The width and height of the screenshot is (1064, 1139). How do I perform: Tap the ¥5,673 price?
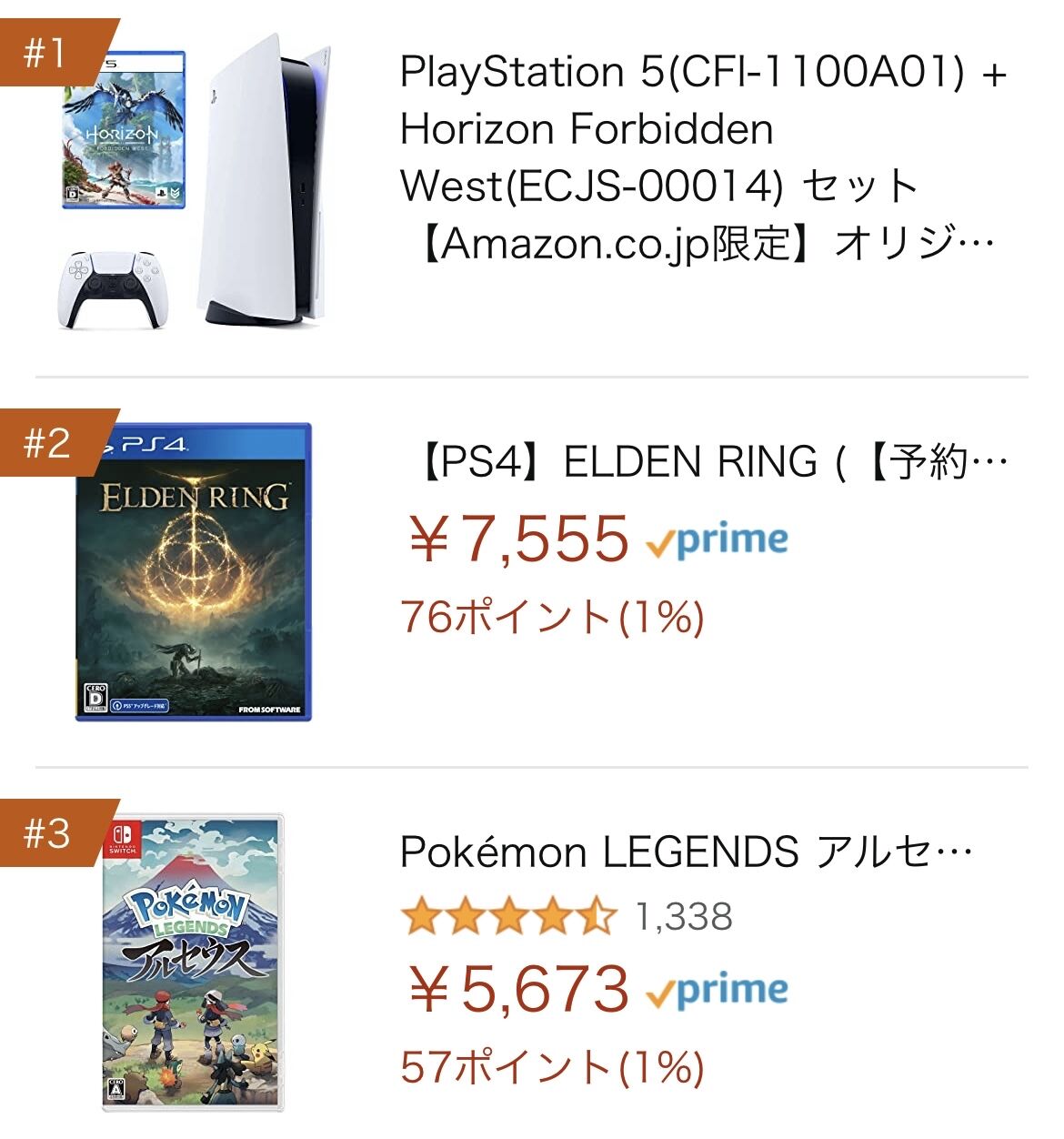click(x=518, y=989)
